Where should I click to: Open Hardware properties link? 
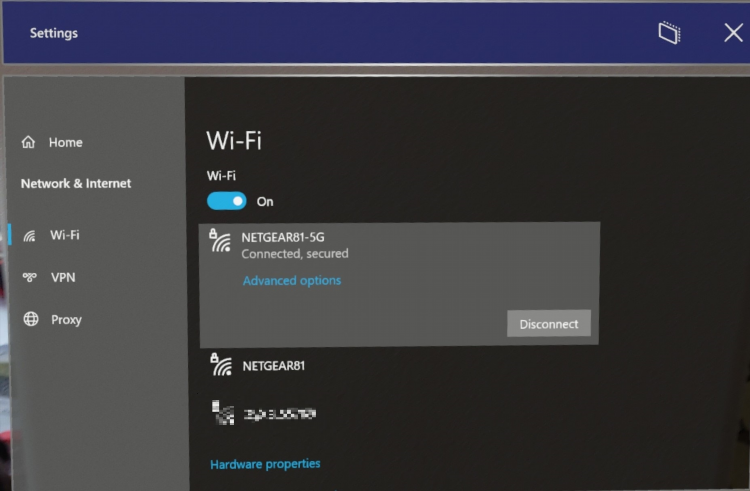click(265, 464)
